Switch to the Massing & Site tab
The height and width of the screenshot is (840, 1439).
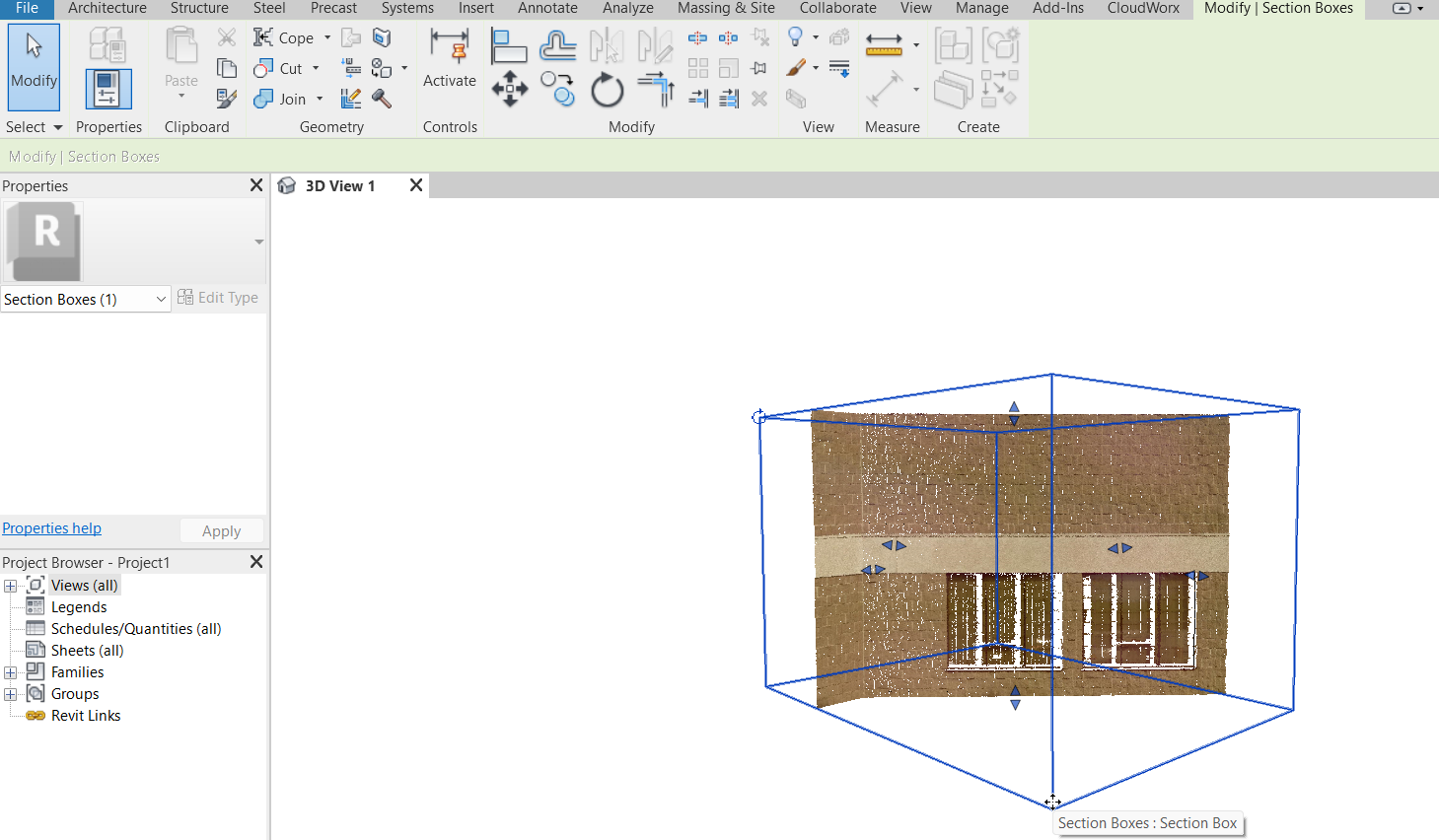coord(725,8)
